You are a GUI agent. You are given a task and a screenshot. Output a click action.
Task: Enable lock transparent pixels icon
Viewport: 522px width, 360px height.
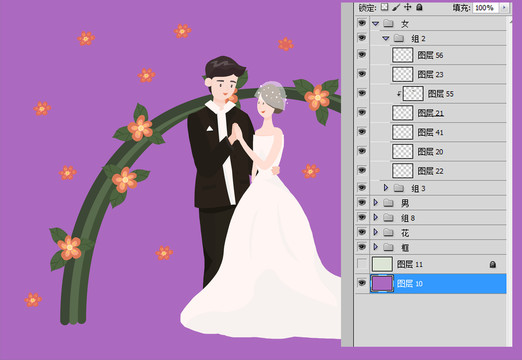tap(385, 7)
